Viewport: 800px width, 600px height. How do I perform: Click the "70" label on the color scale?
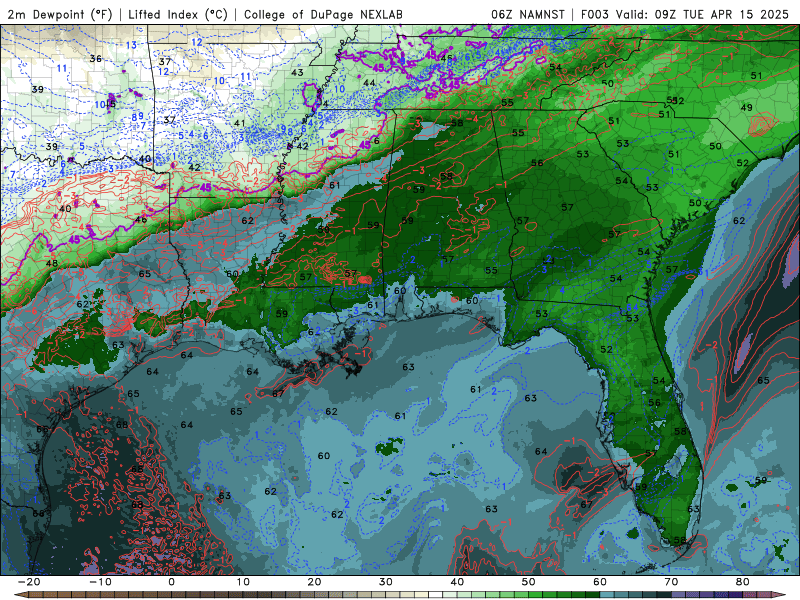(x=671, y=582)
